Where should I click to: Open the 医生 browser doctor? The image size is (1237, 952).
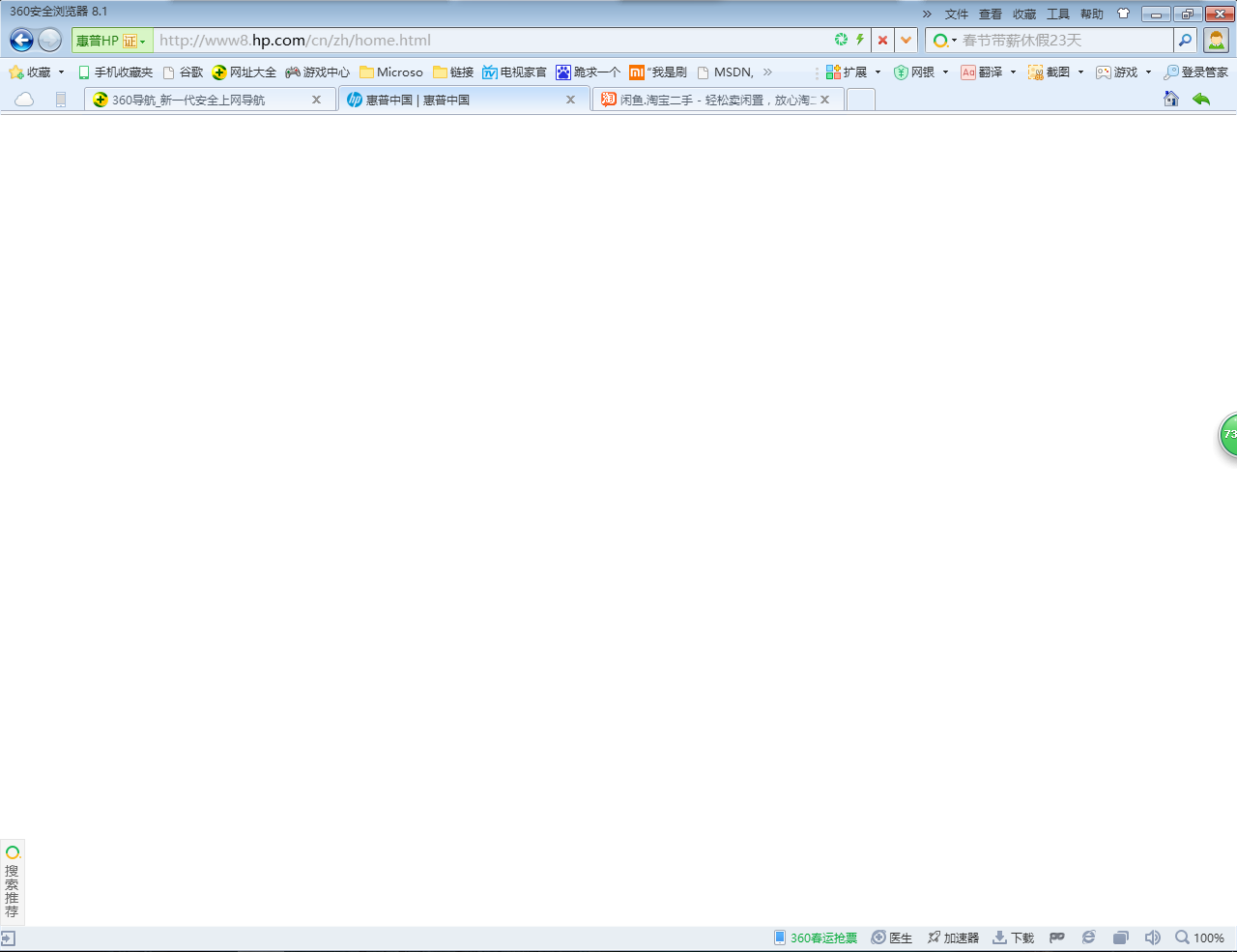(x=892, y=938)
